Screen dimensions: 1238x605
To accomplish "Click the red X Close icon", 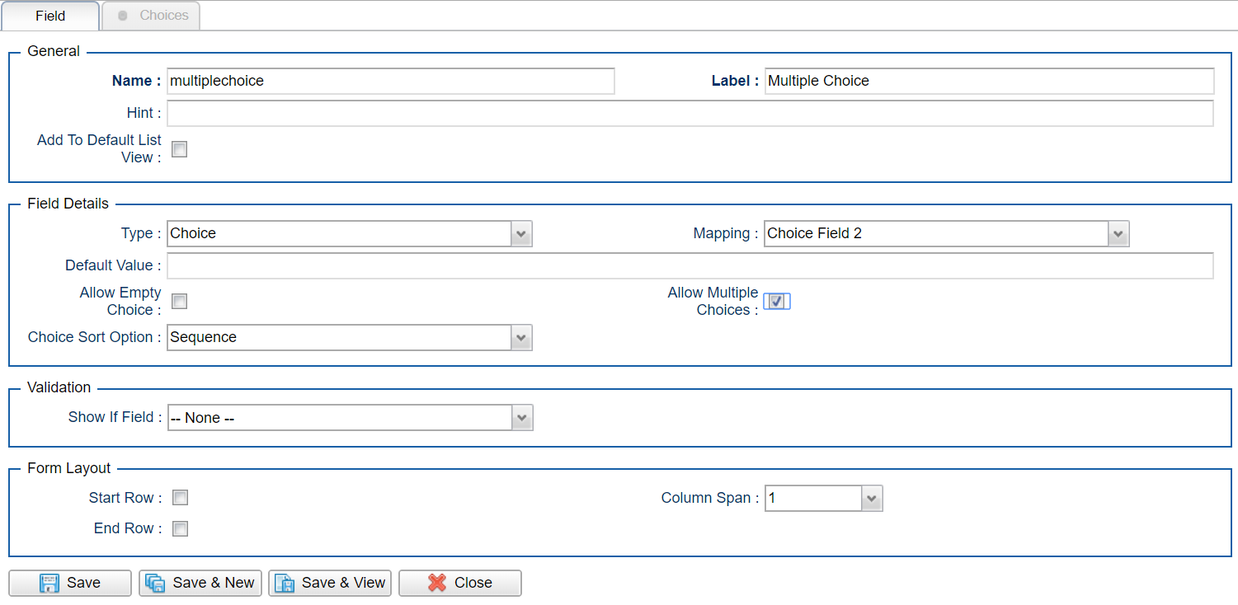I will point(437,583).
